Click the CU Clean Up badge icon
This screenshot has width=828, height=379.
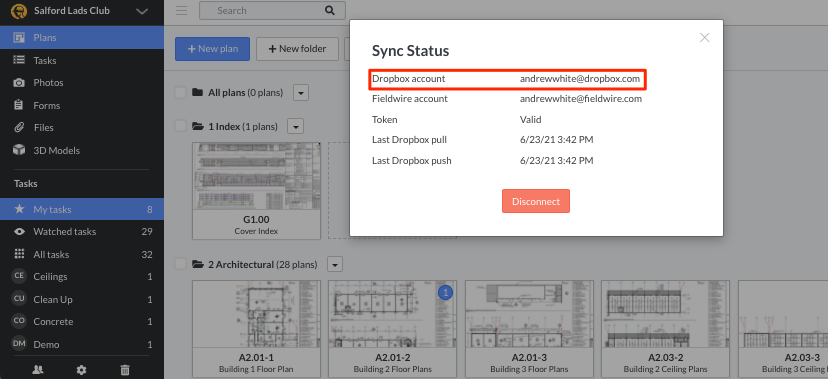coord(19,299)
